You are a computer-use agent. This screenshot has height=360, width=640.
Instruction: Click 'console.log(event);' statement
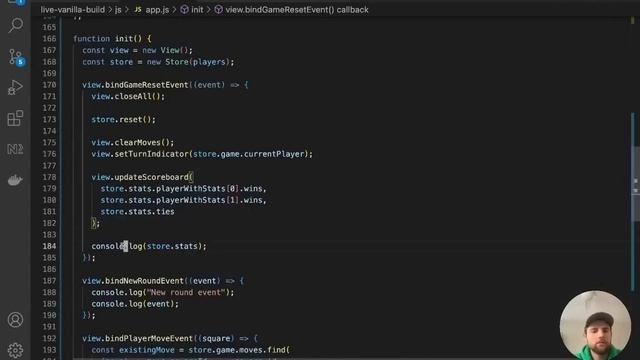click(135, 304)
